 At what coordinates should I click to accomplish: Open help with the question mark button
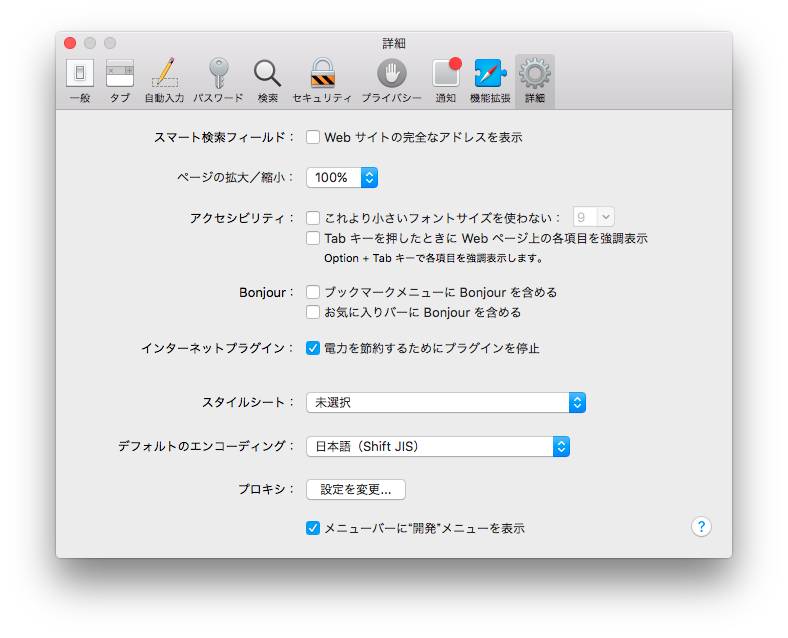tap(701, 526)
